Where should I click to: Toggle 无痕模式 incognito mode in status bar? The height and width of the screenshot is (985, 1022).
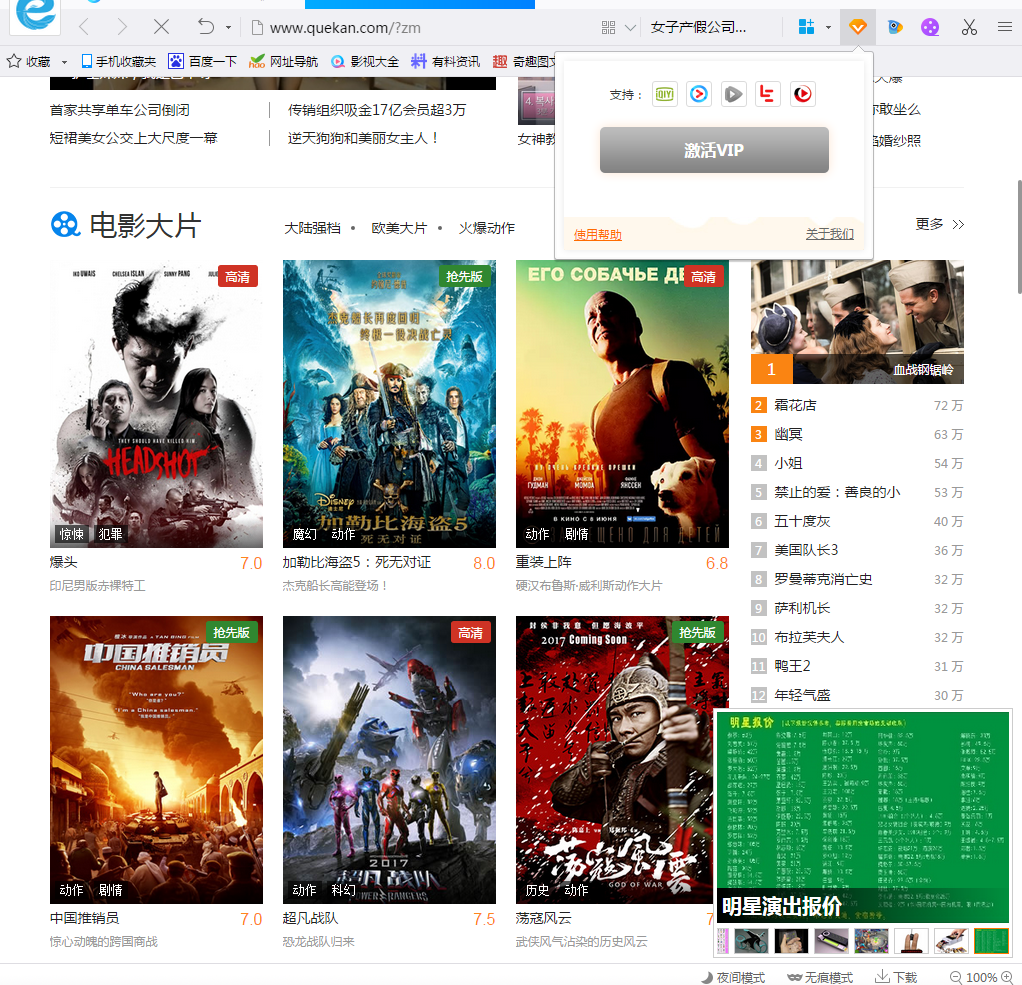point(820,977)
